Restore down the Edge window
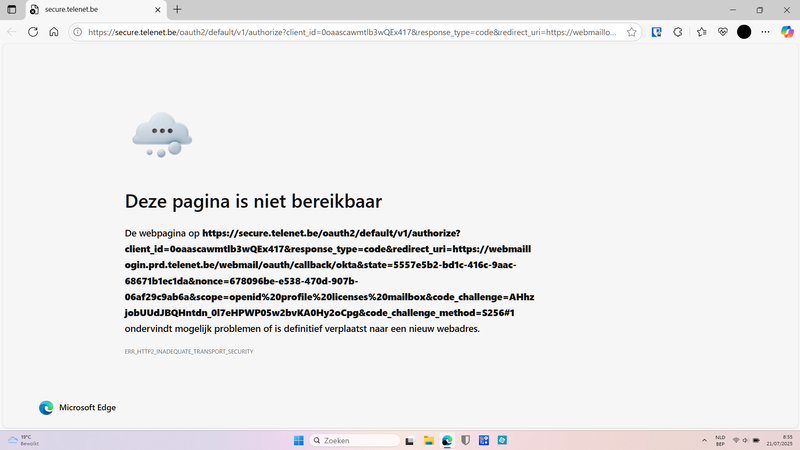The image size is (800, 450). (760, 10)
